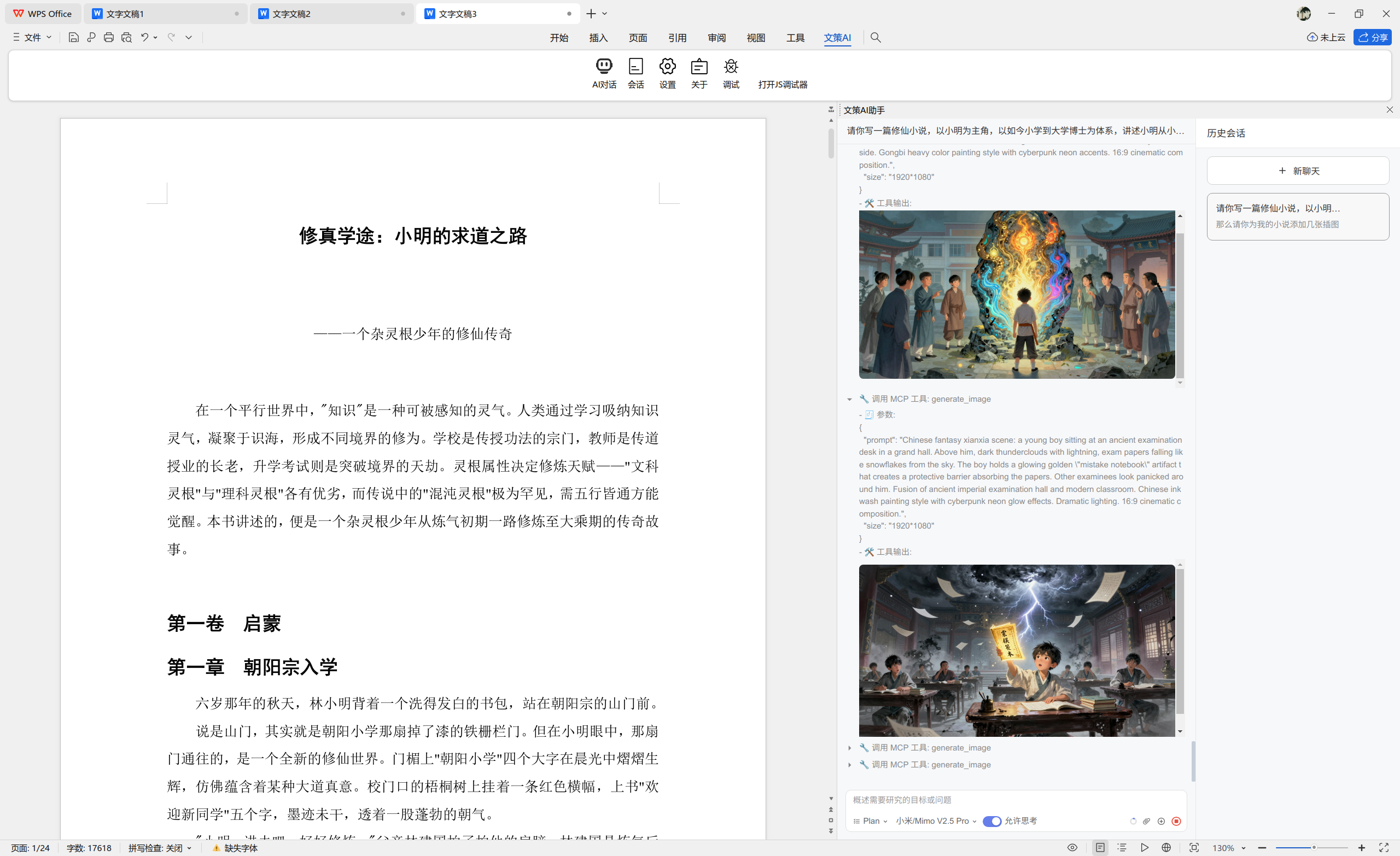Screen dimensions: 1400x856
Task: Switch to the 开始 ribbon tab
Action: click(559, 38)
